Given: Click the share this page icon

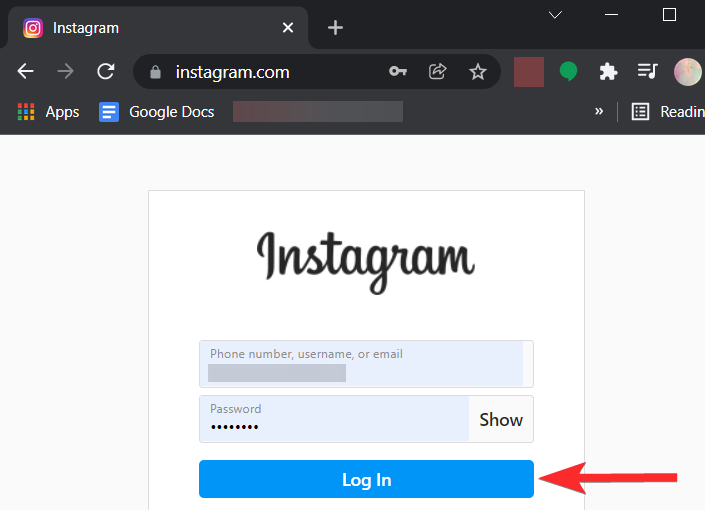Looking at the screenshot, I should pyautogui.click(x=437, y=72).
